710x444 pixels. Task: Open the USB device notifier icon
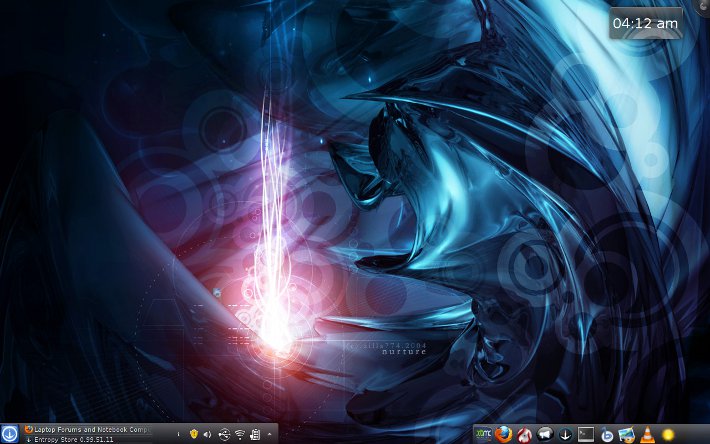coord(224,434)
